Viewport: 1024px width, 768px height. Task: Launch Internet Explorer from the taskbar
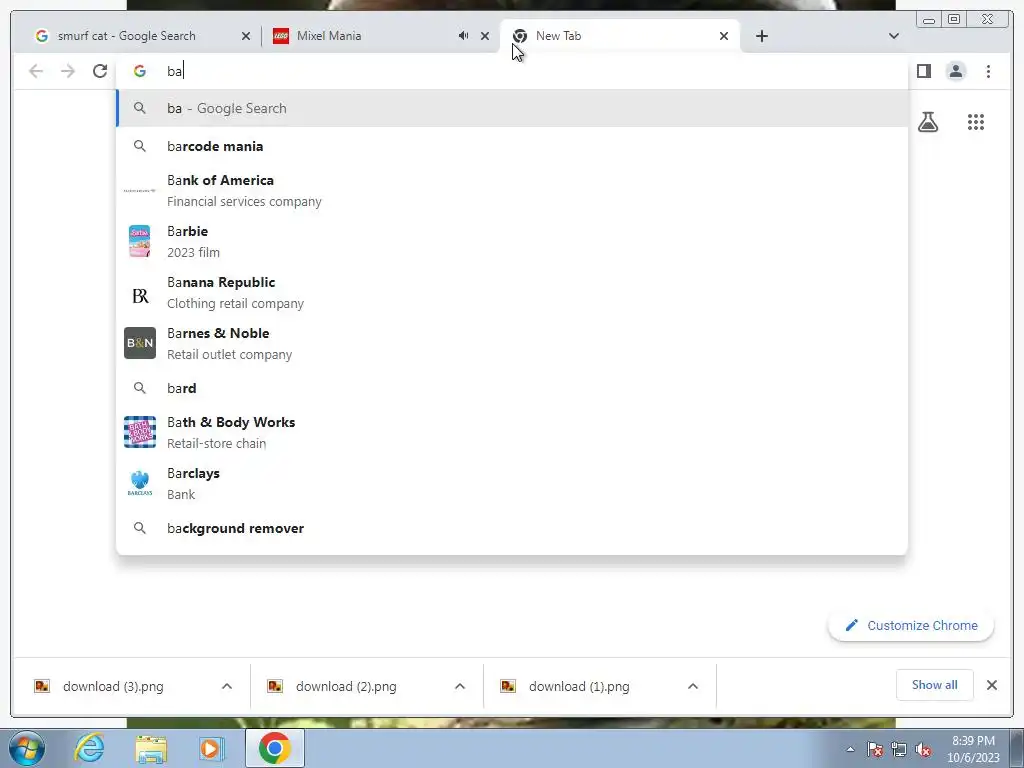coord(89,748)
